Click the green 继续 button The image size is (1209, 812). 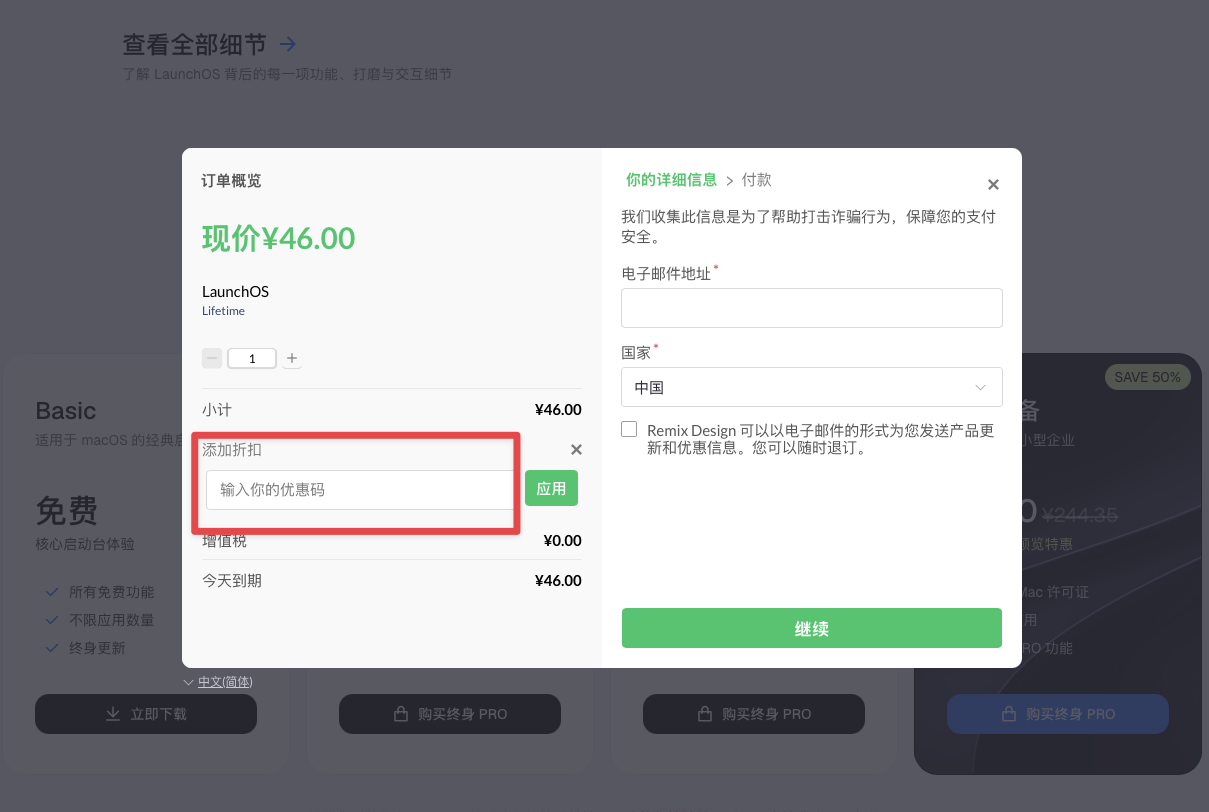(x=812, y=628)
